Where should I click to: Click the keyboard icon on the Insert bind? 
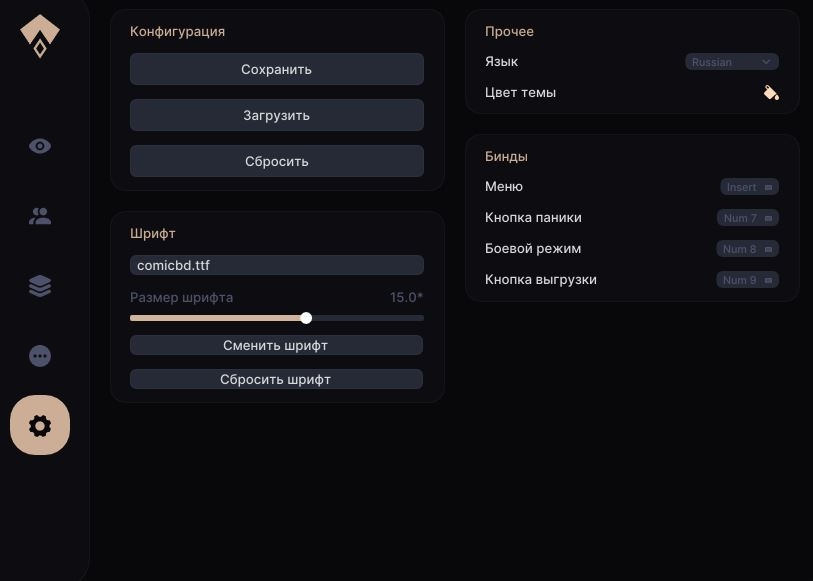click(x=768, y=187)
